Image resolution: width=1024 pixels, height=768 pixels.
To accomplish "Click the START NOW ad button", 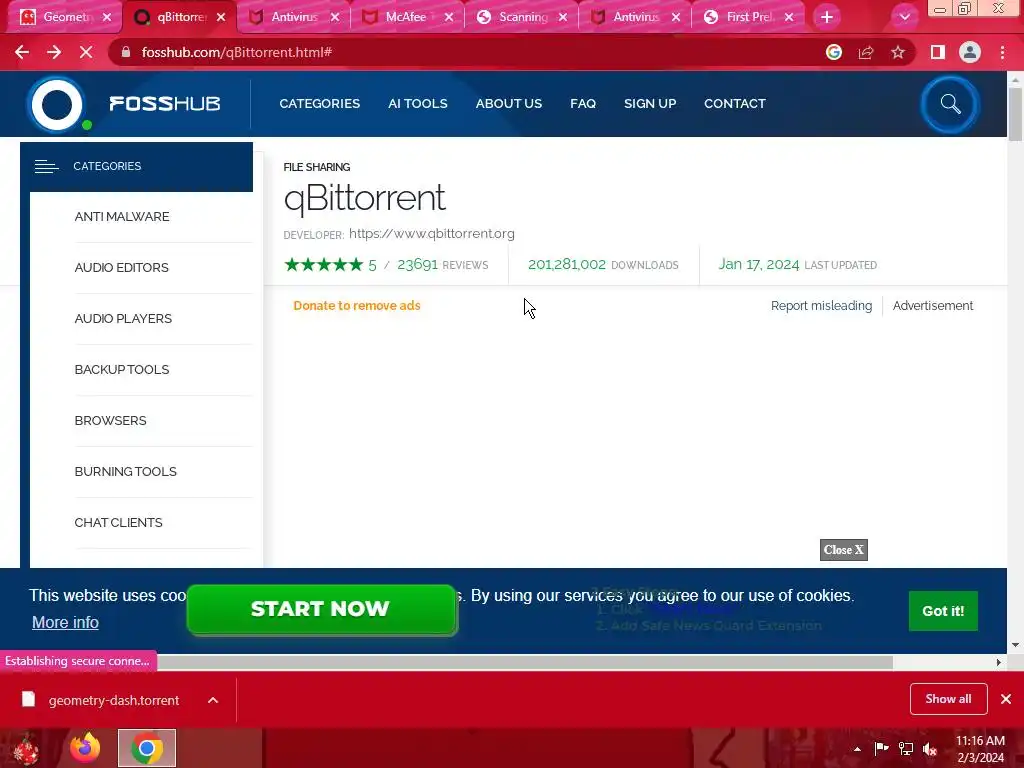I will [x=321, y=609].
